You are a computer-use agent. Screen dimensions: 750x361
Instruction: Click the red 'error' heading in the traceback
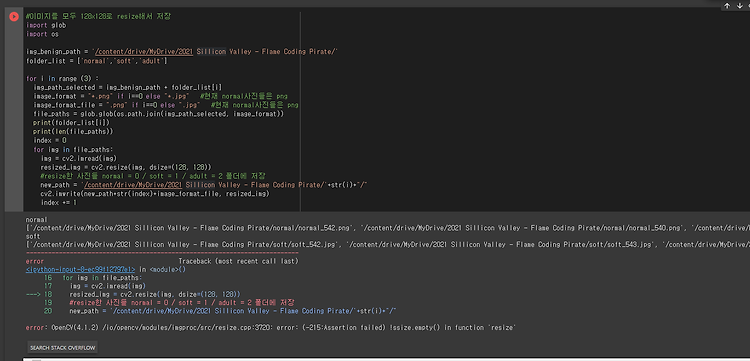[x=35, y=261]
